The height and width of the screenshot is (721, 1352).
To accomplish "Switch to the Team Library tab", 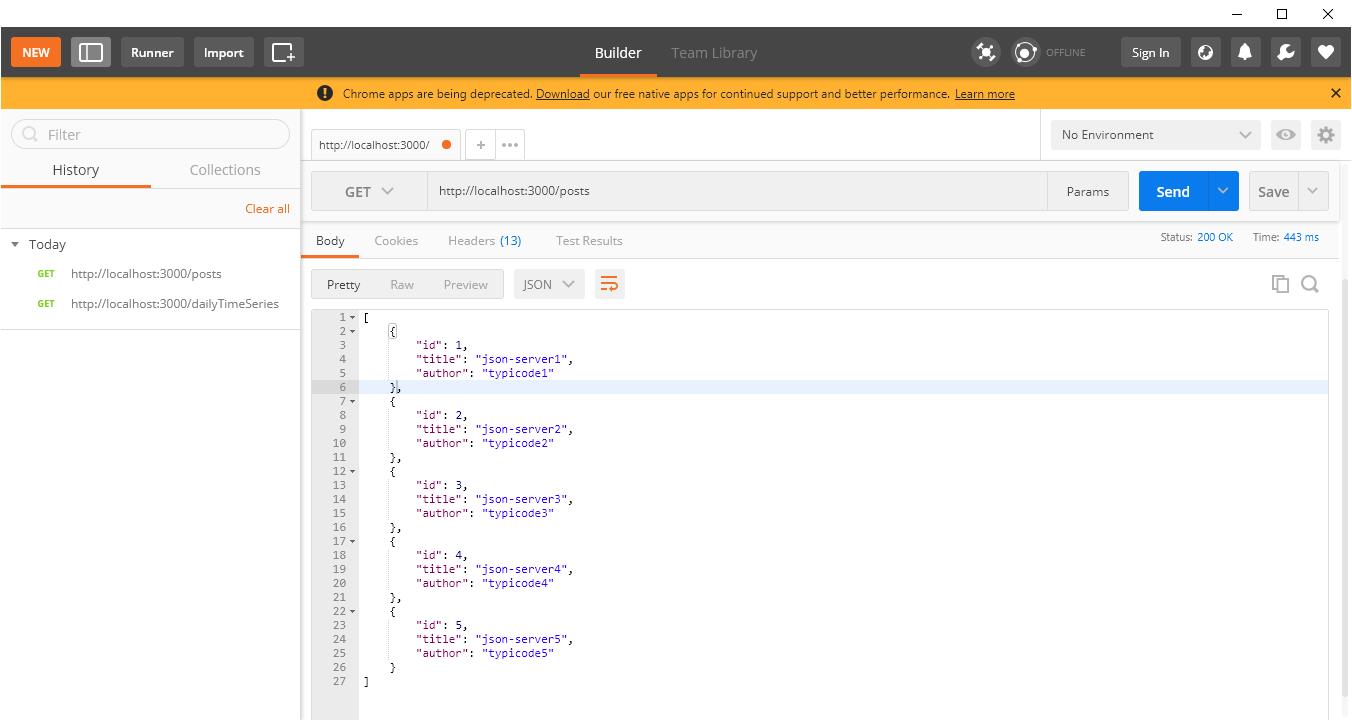I will (714, 53).
